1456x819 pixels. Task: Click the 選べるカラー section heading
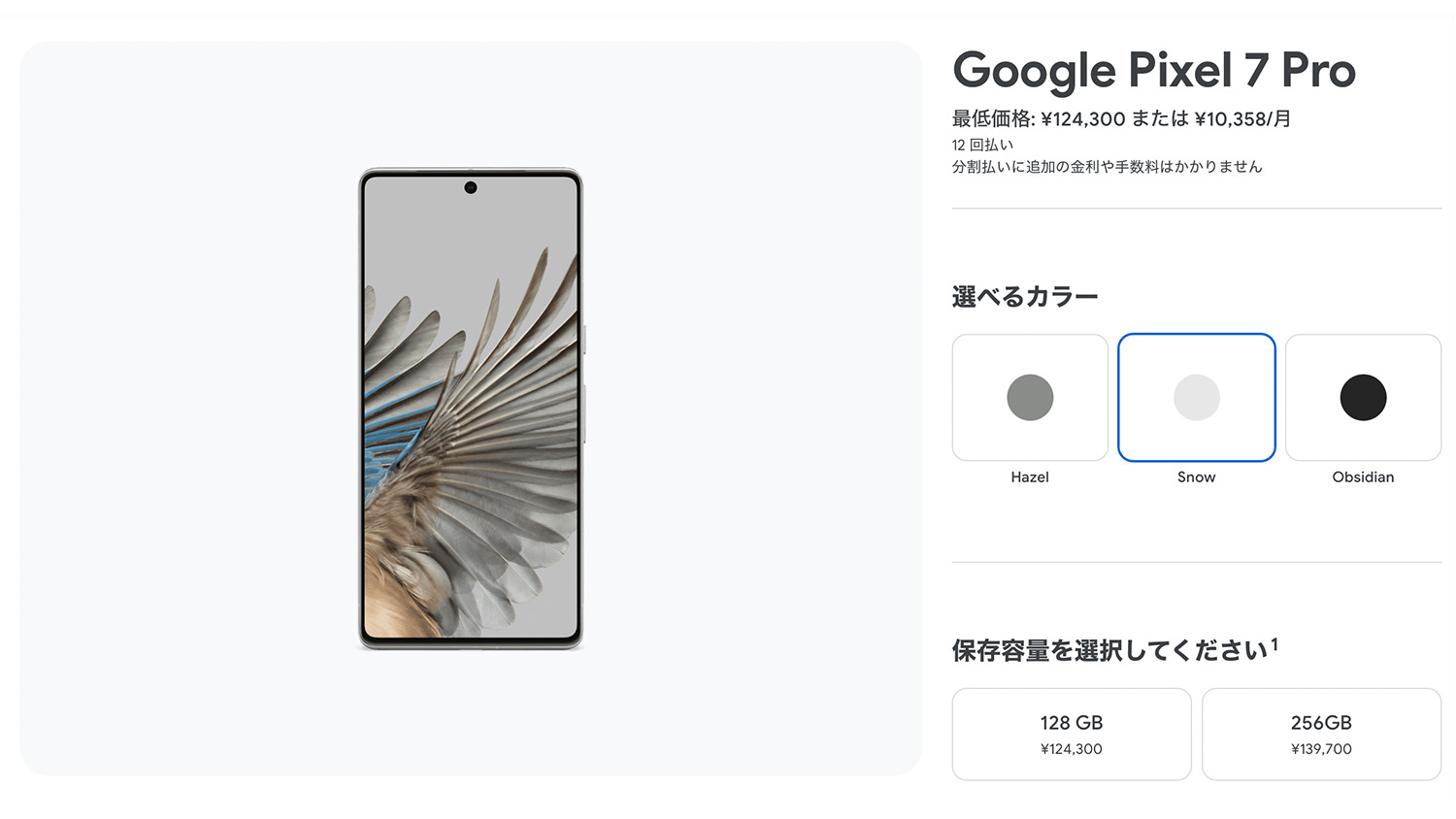click(x=1025, y=296)
